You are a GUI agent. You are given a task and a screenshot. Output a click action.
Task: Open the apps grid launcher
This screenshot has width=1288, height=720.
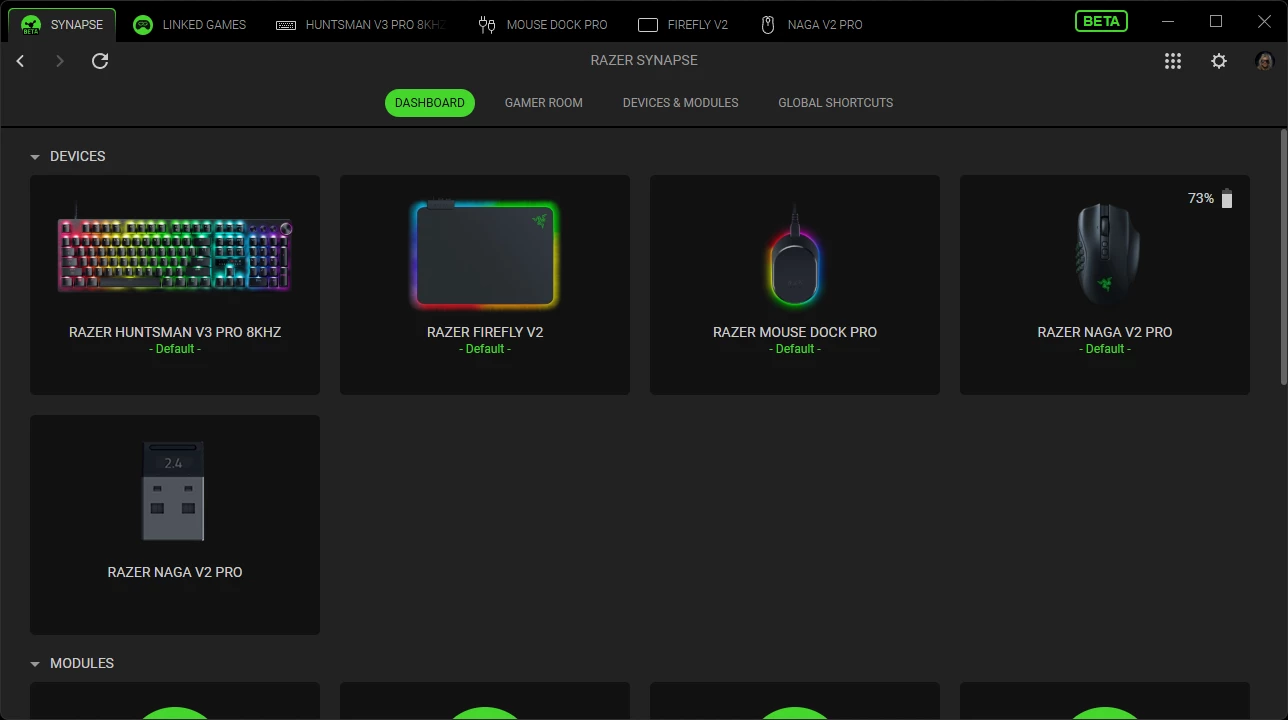1173,61
